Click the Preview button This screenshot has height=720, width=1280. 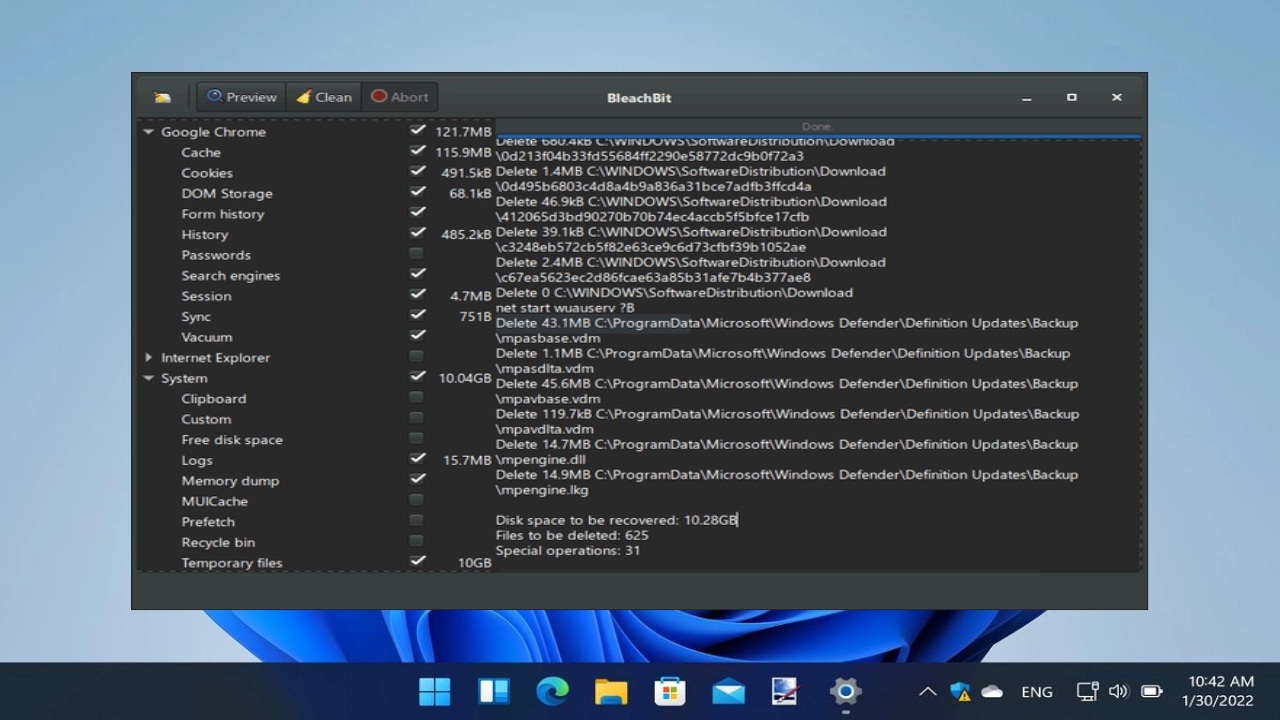click(x=242, y=97)
